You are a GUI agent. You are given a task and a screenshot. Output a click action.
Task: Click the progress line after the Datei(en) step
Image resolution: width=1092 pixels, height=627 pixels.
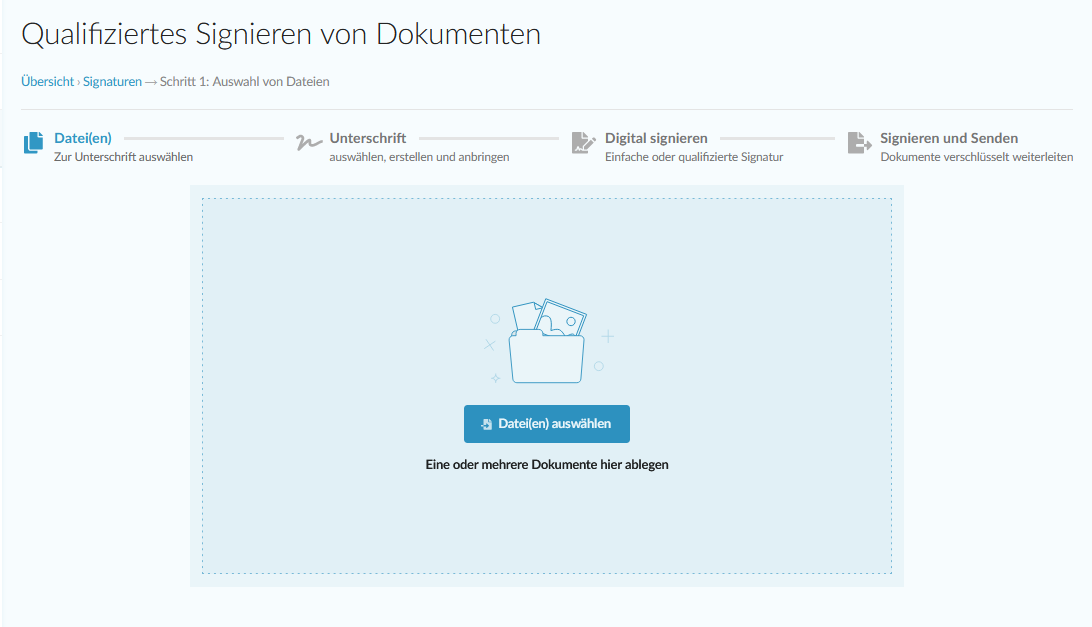(203, 139)
